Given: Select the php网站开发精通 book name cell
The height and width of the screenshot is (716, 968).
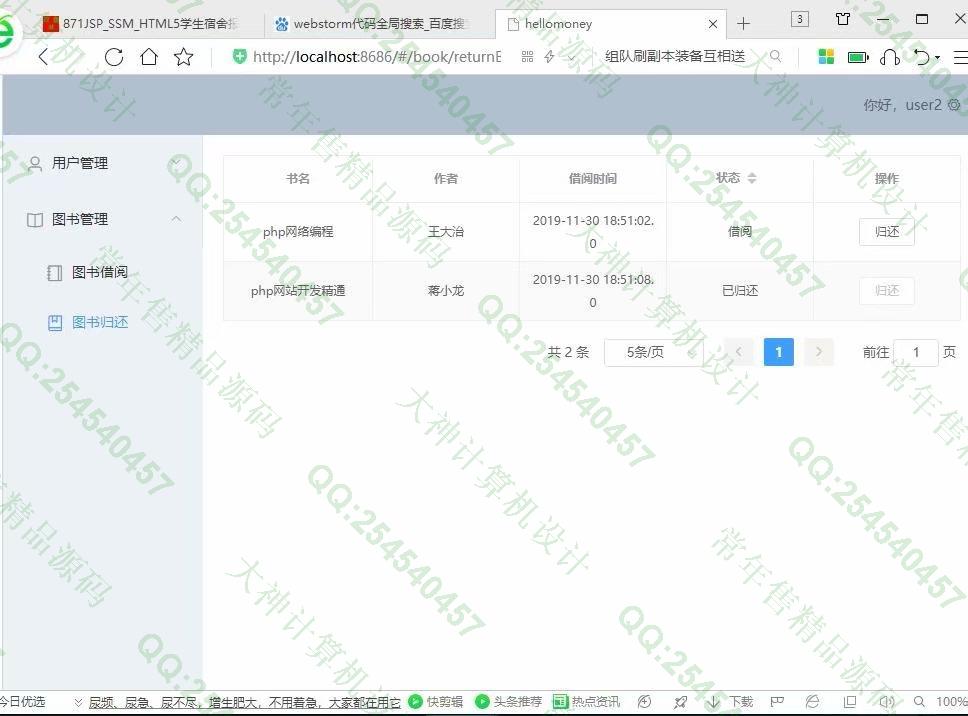Looking at the screenshot, I should [x=298, y=291].
